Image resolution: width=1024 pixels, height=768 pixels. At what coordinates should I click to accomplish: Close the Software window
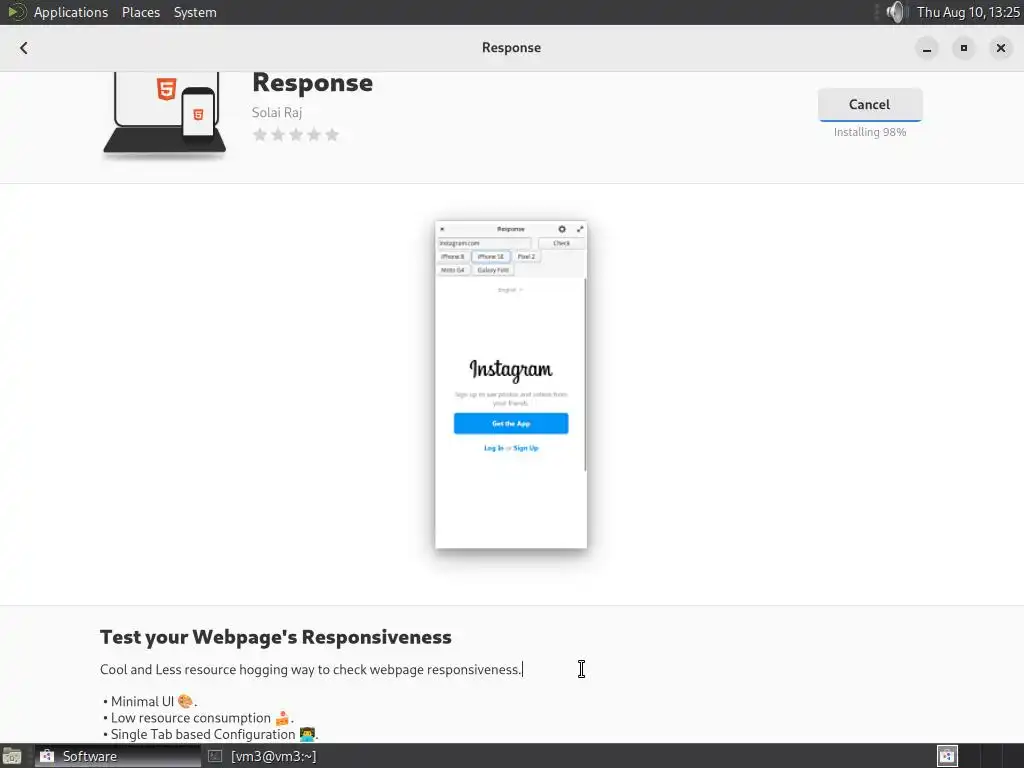pos(1000,48)
